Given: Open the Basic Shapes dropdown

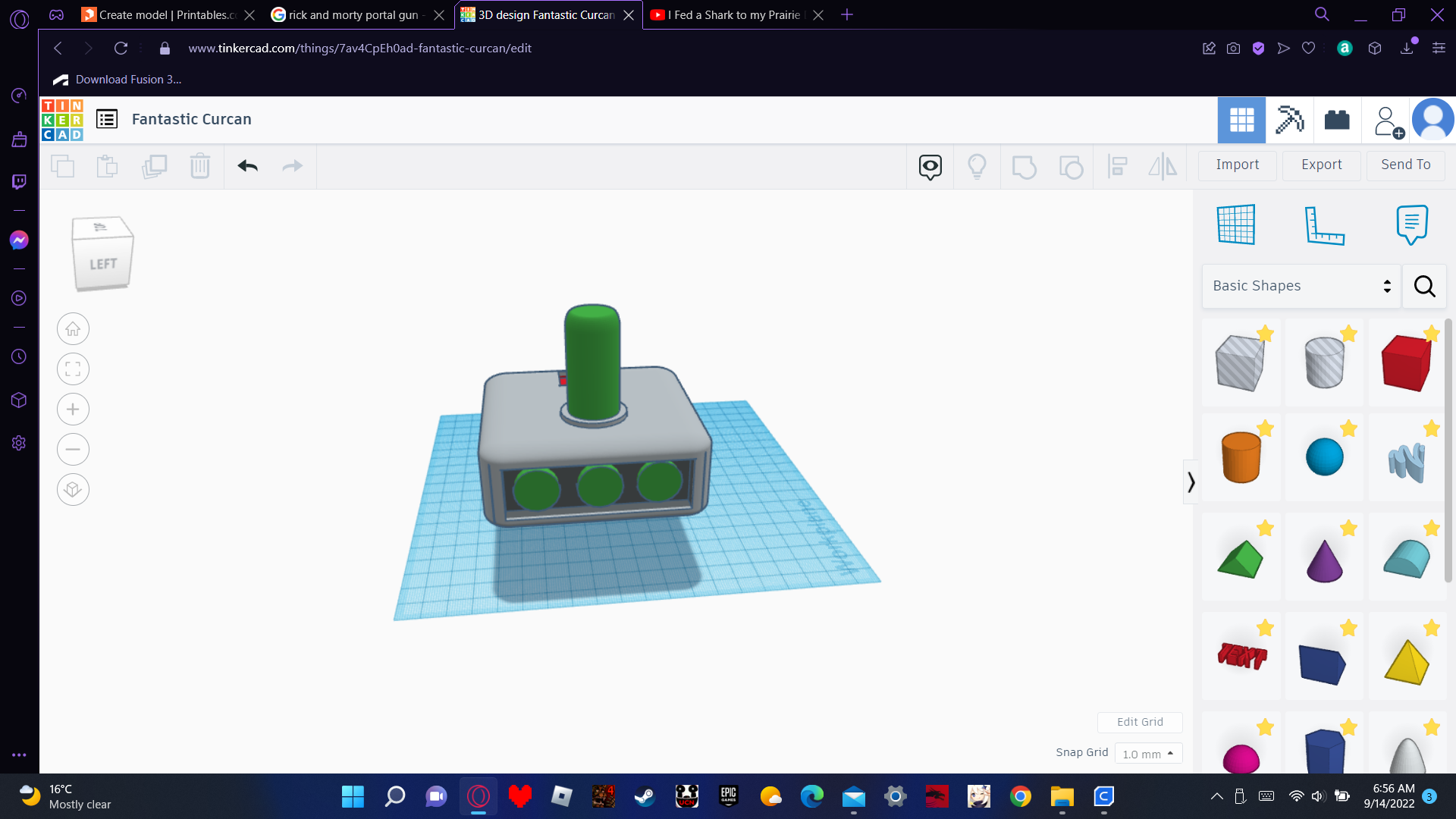Looking at the screenshot, I should click(x=1301, y=286).
